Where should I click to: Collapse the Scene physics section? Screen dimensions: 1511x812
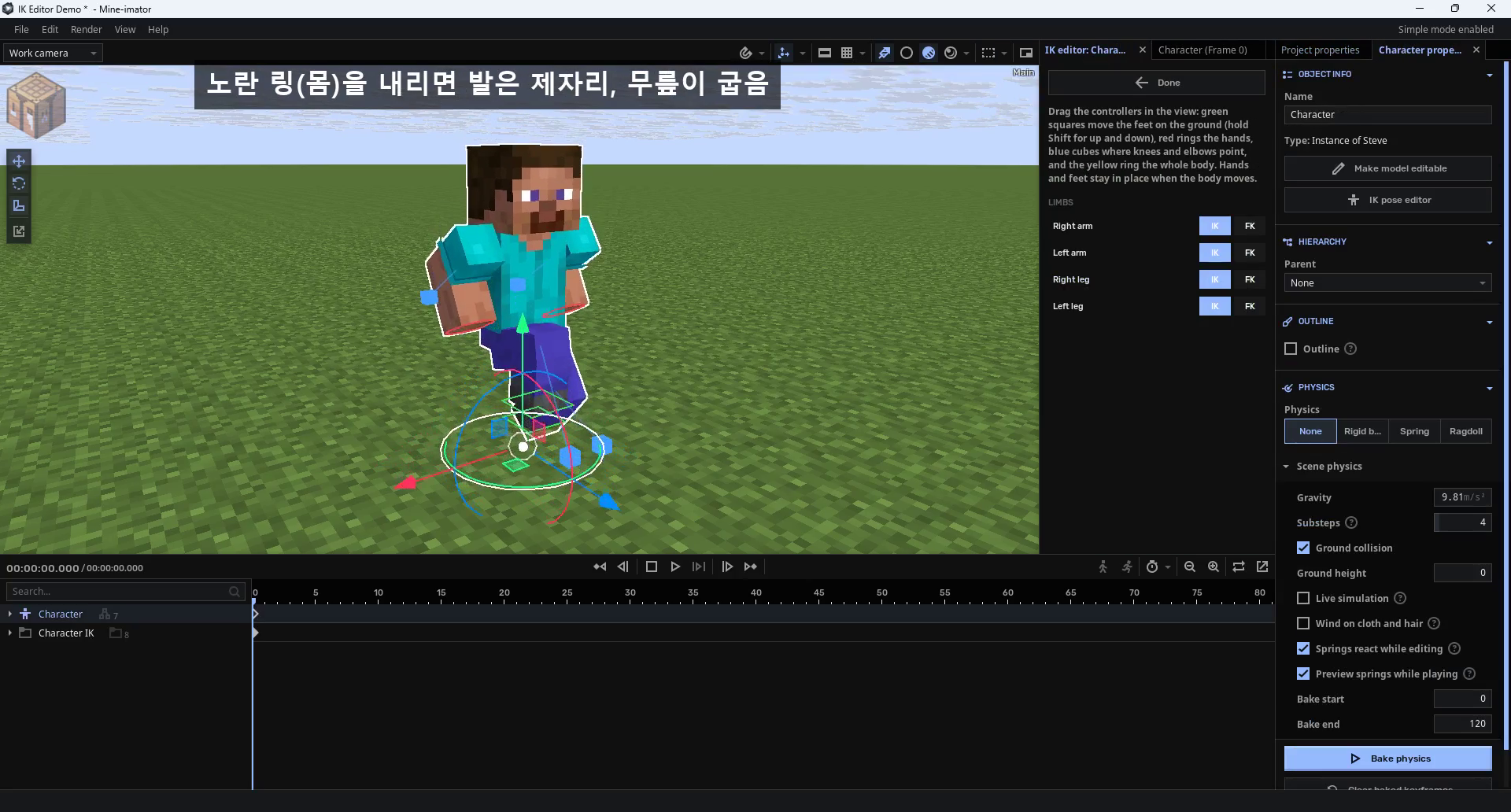pyautogui.click(x=1286, y=467)
